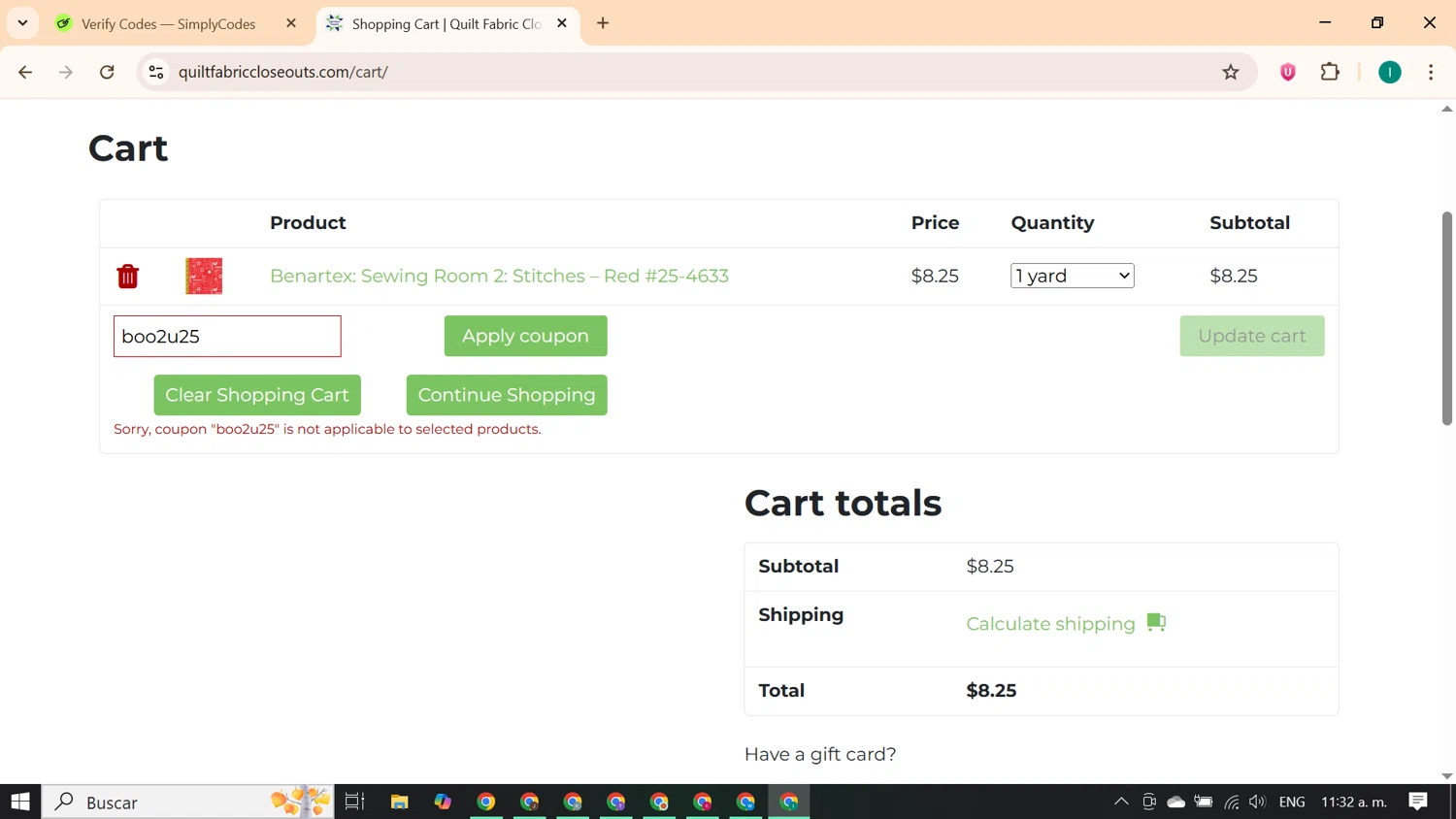The height and width of the screenshot is (819, 1456).
Task: Open the shield extension icon
Action: point(1288,72)
